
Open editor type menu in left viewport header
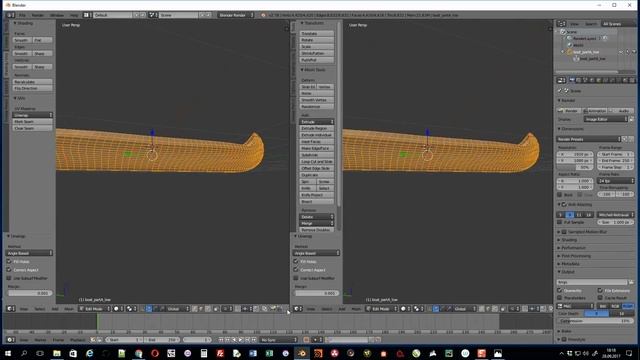(x=11, y=309)
